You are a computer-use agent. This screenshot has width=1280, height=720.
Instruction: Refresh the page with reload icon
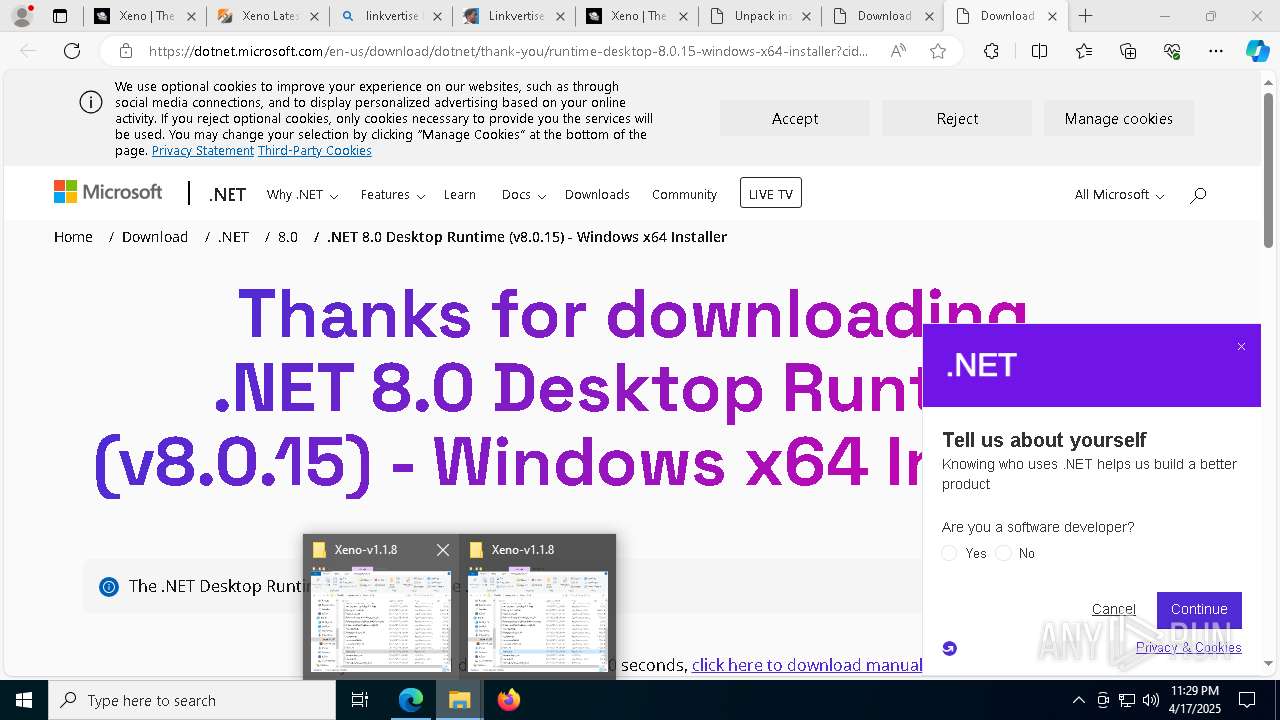click(x=72, y=51)
